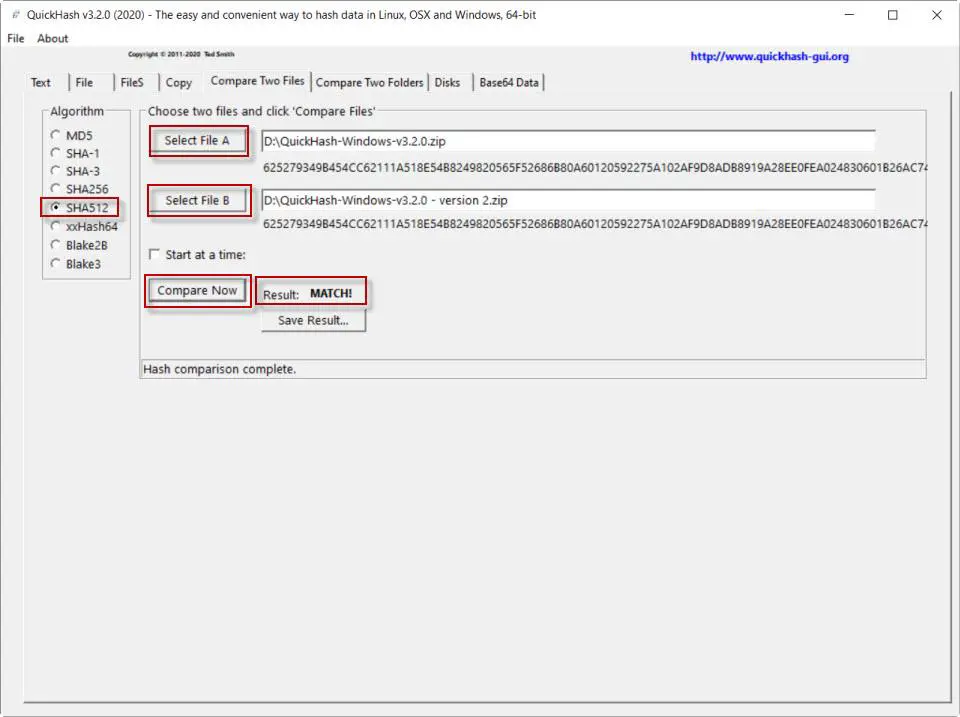
Task: Click the 'Result: MATCH!' text
Action: [308, 294]
